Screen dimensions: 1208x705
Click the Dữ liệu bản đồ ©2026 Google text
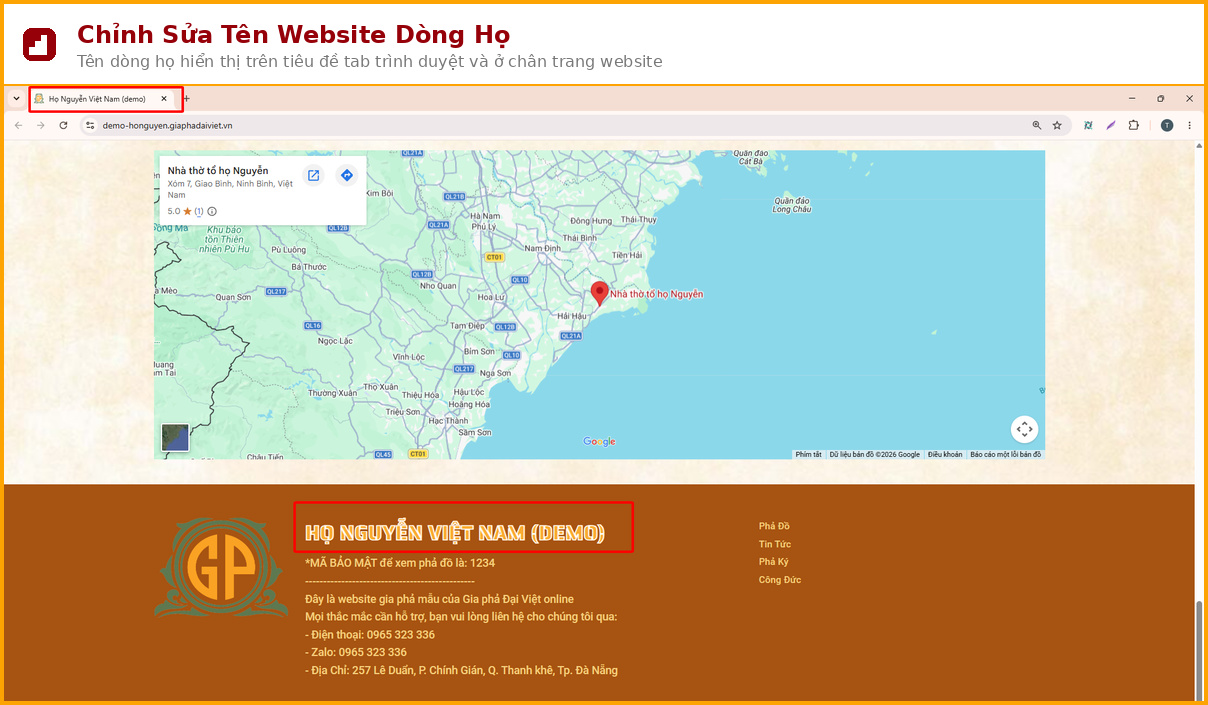[x=874, y=454]
